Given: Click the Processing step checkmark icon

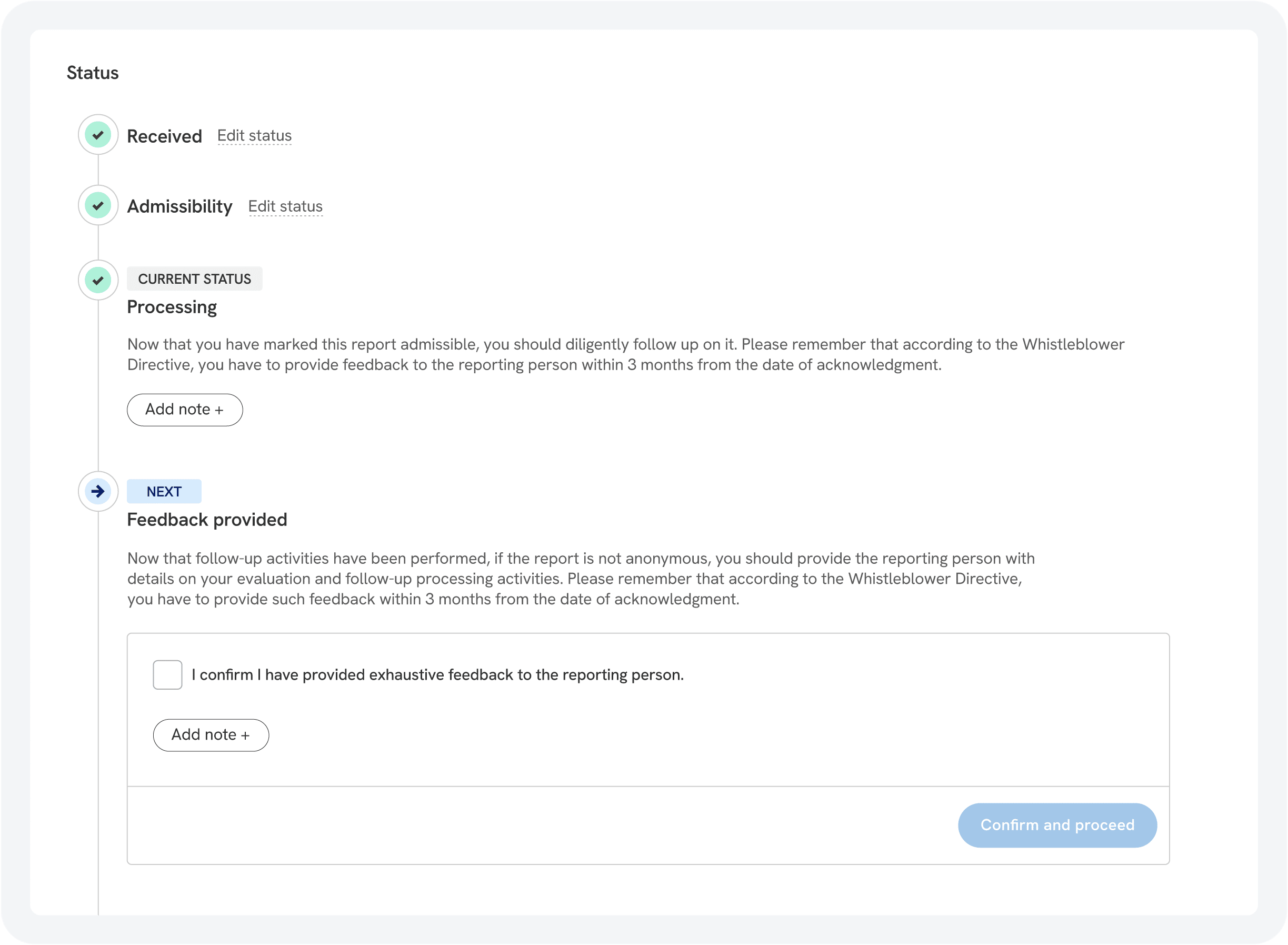Looking at the screenshot, I should click(x=98, y=280).
